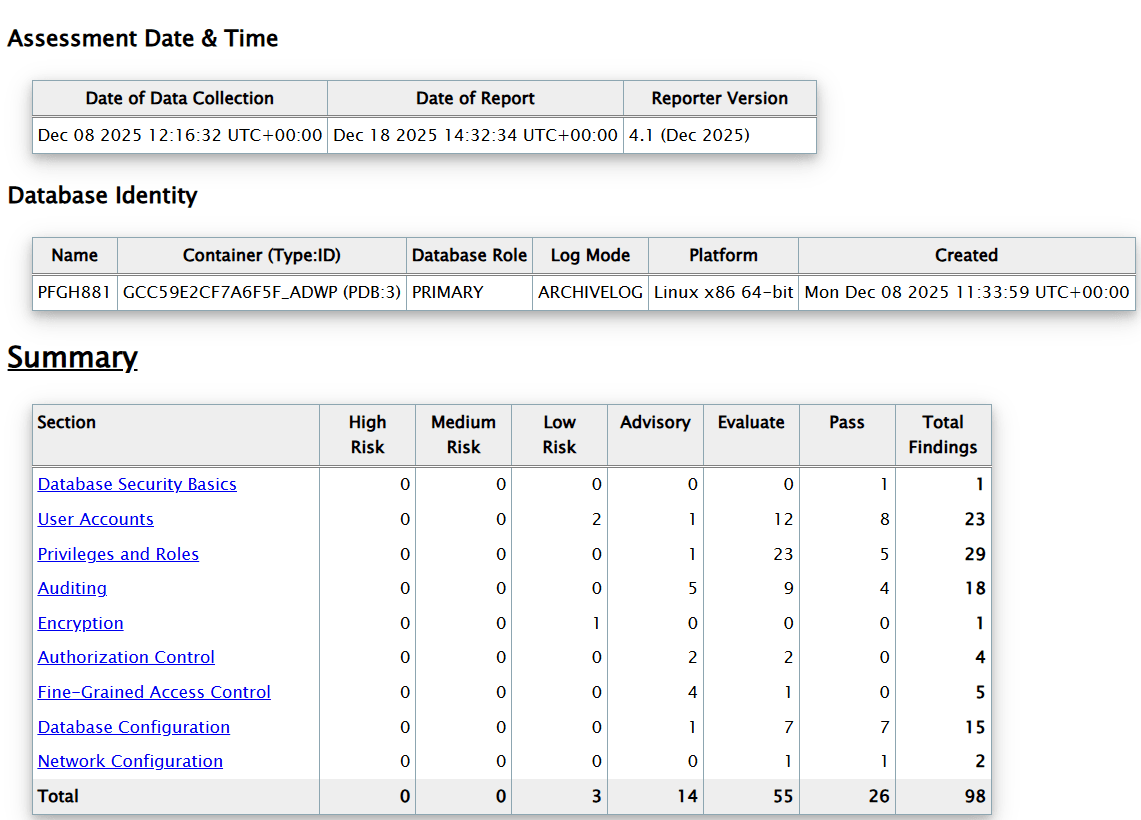
Task: Jump to the Encryption section
Action: point(80,623)
